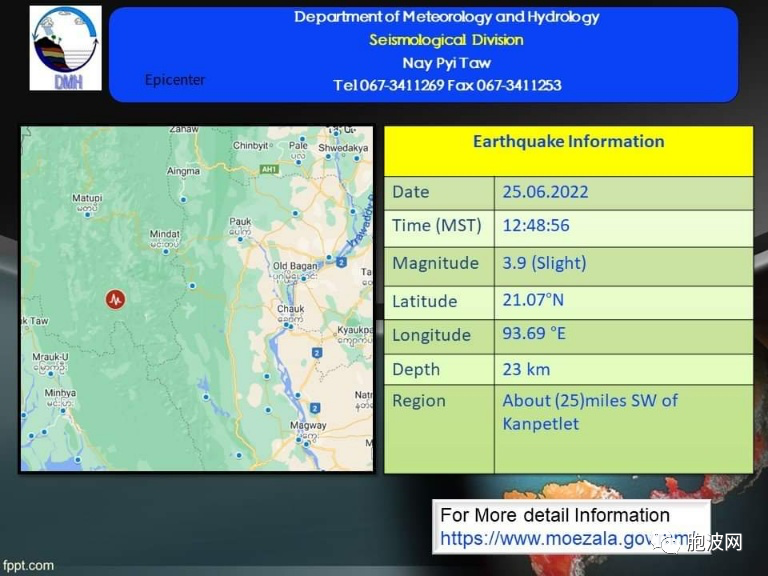Image resolution: width=768 pixels, height=576 pixels.
Task: Click the Time (MST) row label
Action: coord(436,225)
